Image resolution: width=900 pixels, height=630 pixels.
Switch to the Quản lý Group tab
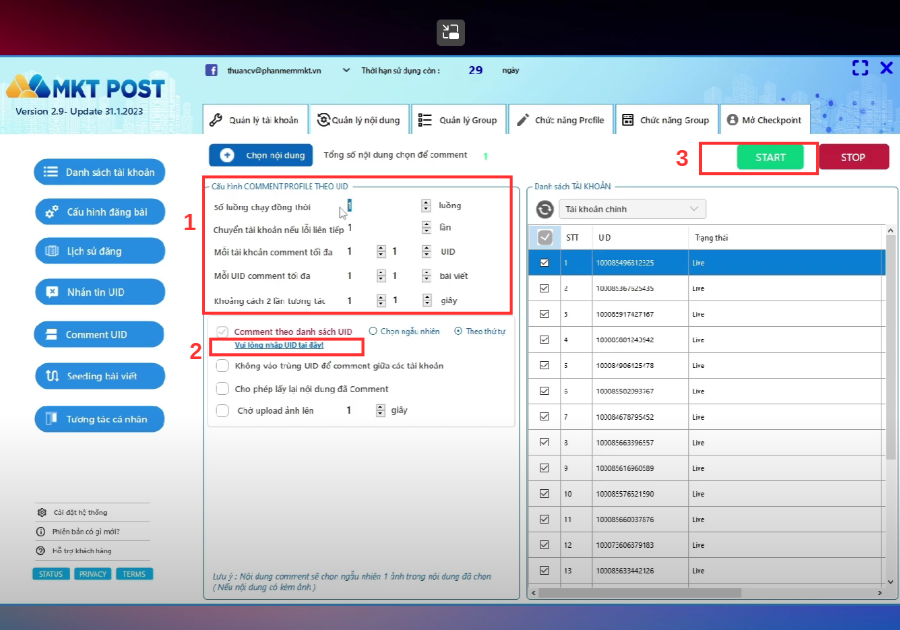[458, 120]
